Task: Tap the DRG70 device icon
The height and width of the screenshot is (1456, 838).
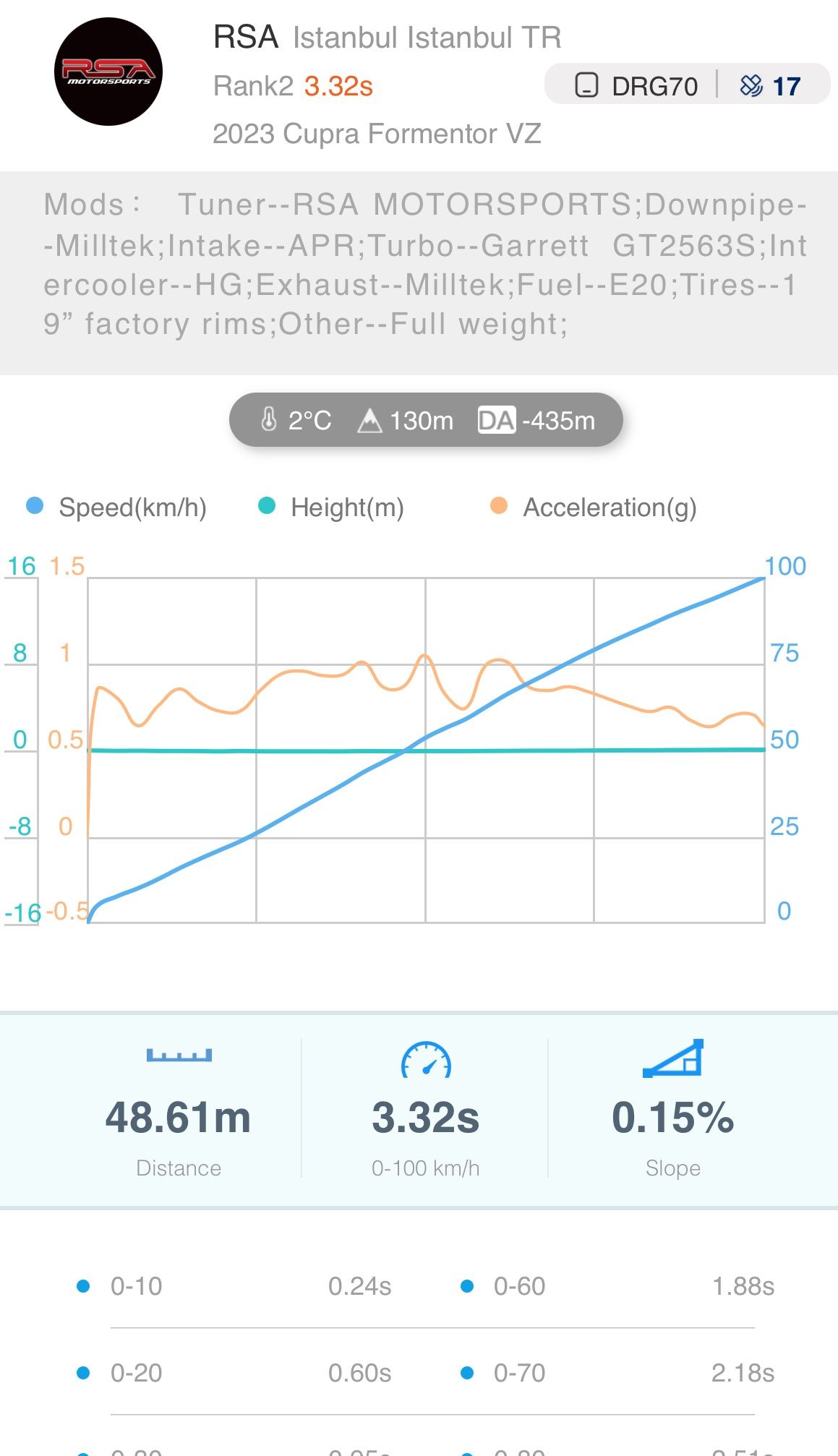Action: tap(586, 85)
